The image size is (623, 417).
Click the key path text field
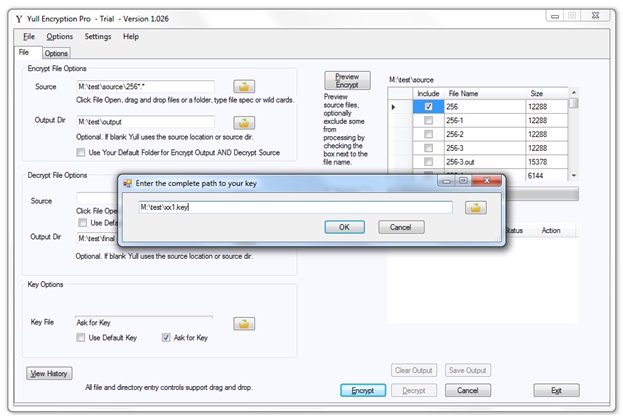pyautogui.click(x=295, y=207)
